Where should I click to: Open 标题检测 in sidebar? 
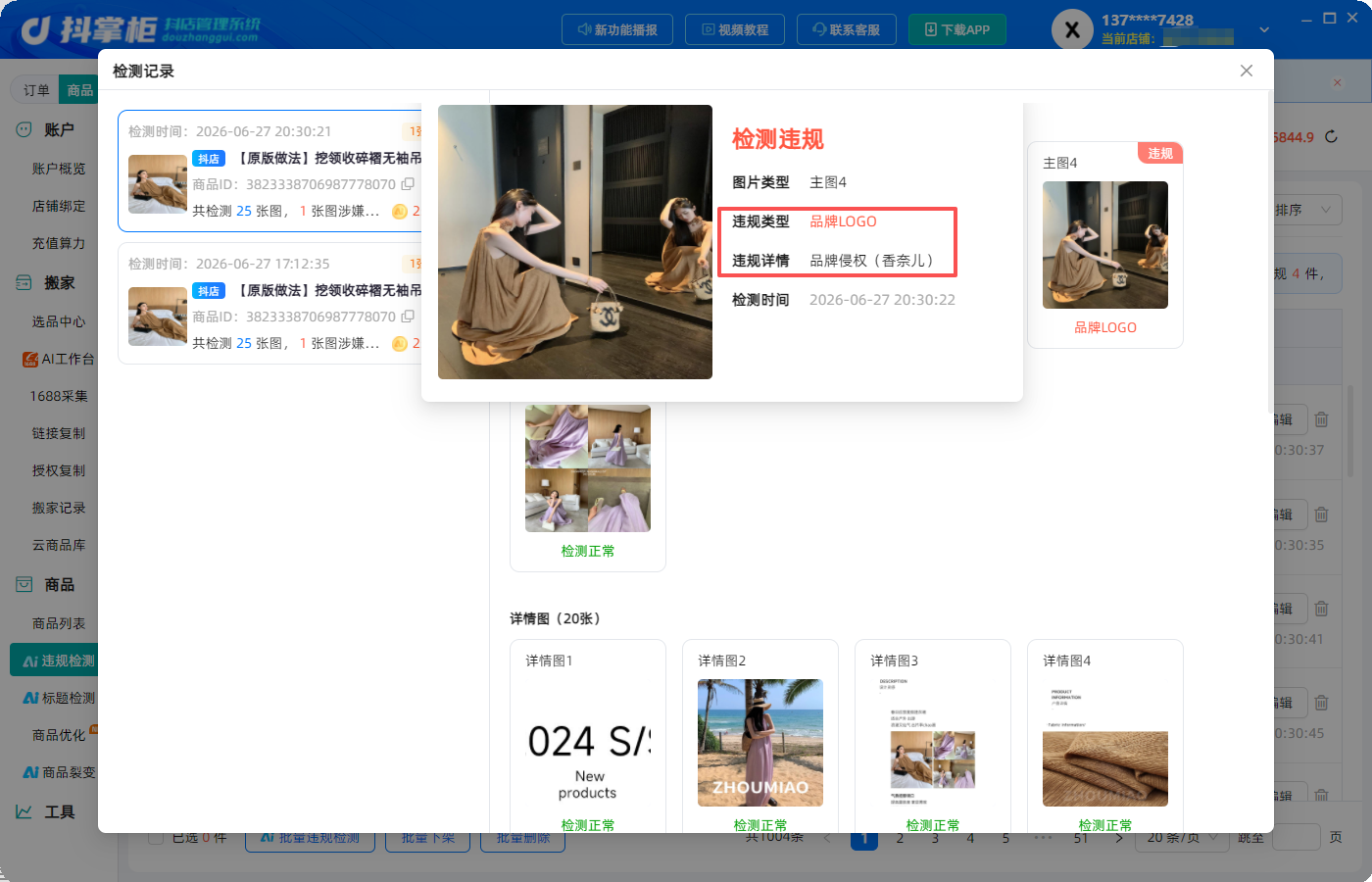(x=59, y=698)
